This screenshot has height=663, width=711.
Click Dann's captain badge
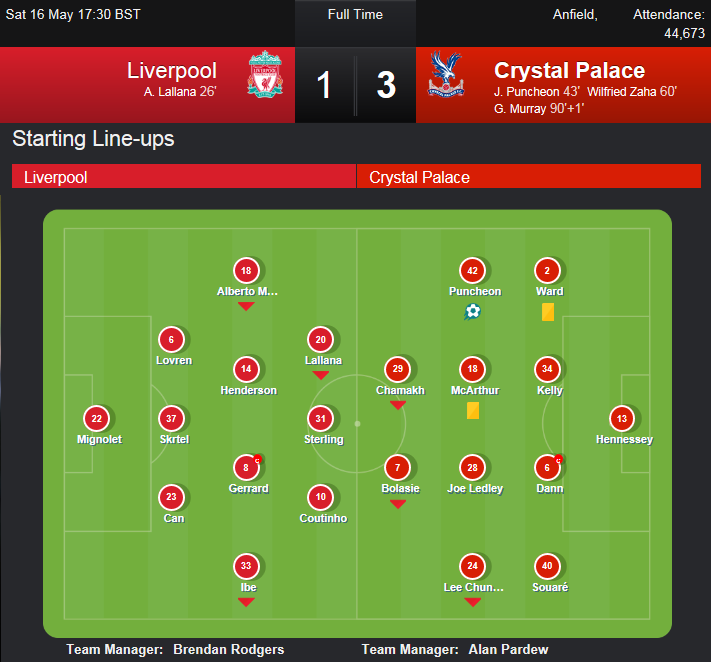click(x=559, y=460)
